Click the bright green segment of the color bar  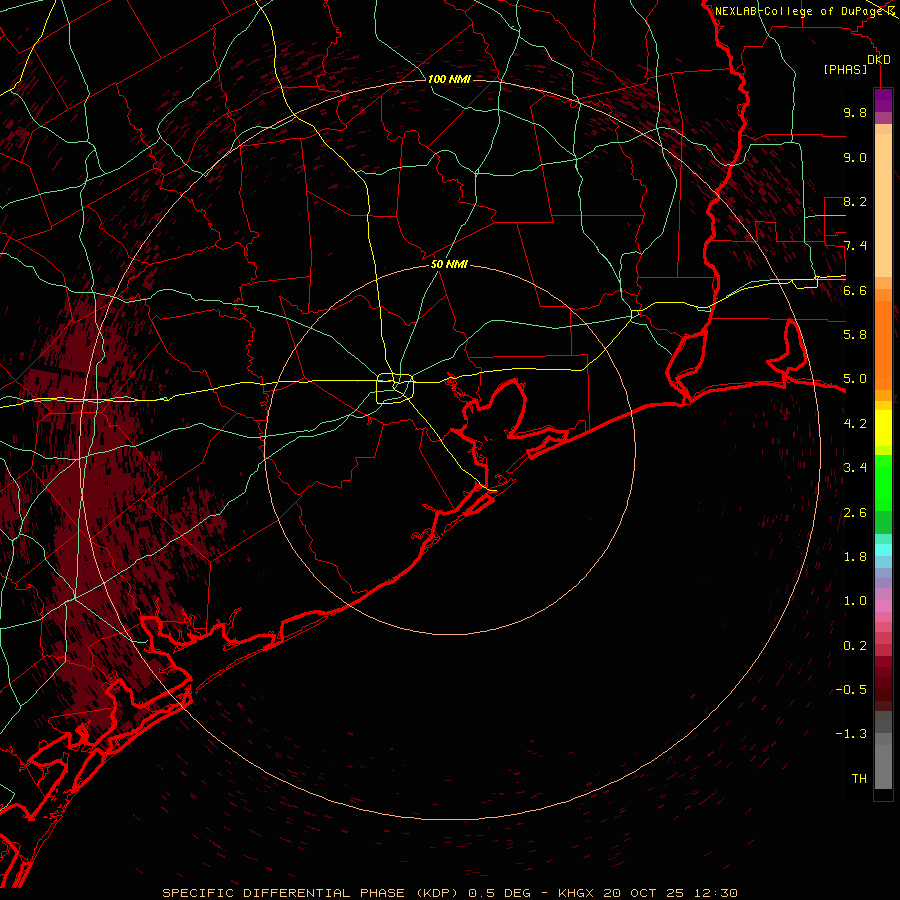pyautogui.click(x=883, y=482)
